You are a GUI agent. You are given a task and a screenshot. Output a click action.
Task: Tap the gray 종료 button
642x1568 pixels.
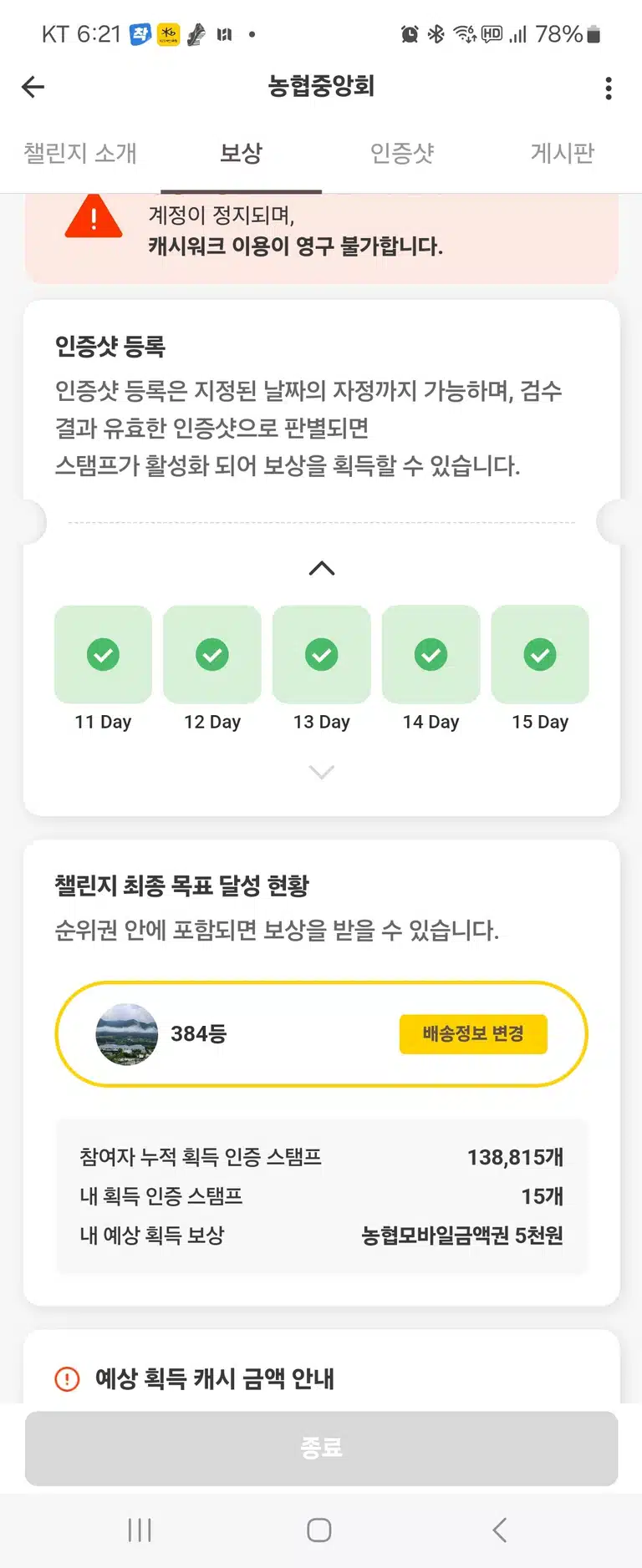click(x=322, y=1448)
